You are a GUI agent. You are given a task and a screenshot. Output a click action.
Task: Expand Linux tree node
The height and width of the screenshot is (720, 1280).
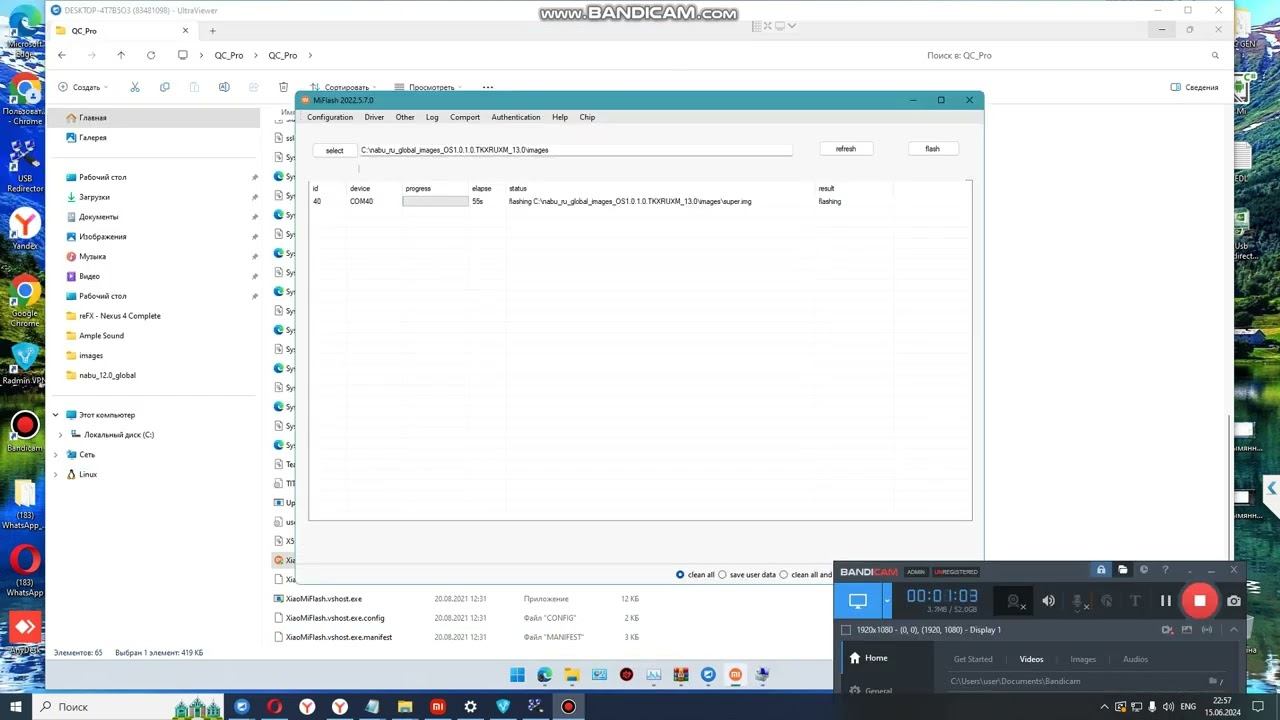[56, 474]
